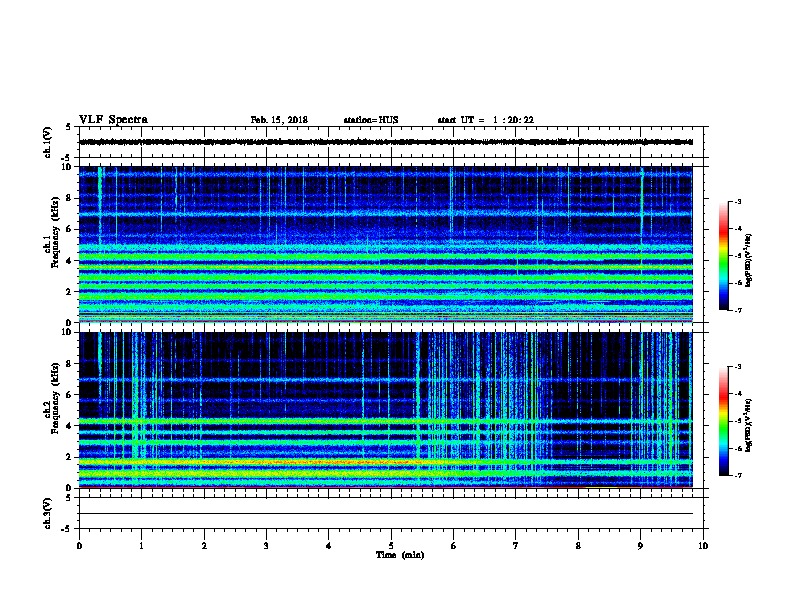Image resolution: width=792 pixels, height=612 pixels.
Task: Click the time axis tick label "6"
Action: click(454, 545)
